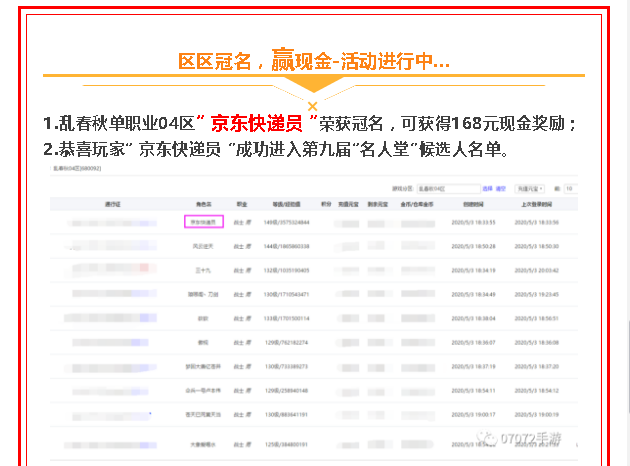Click creation time 2020/5/3 18:34:49
Screen dimensions: 630x466
[473, 294]
